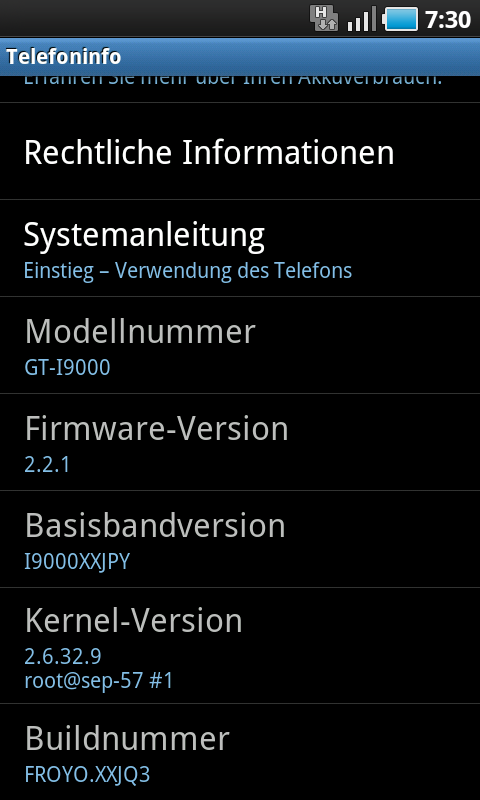This screenshot has height=800, width=480.
Task: Tap the partially hidden Akkuverbrauch entry
Action: coord(240,89)
